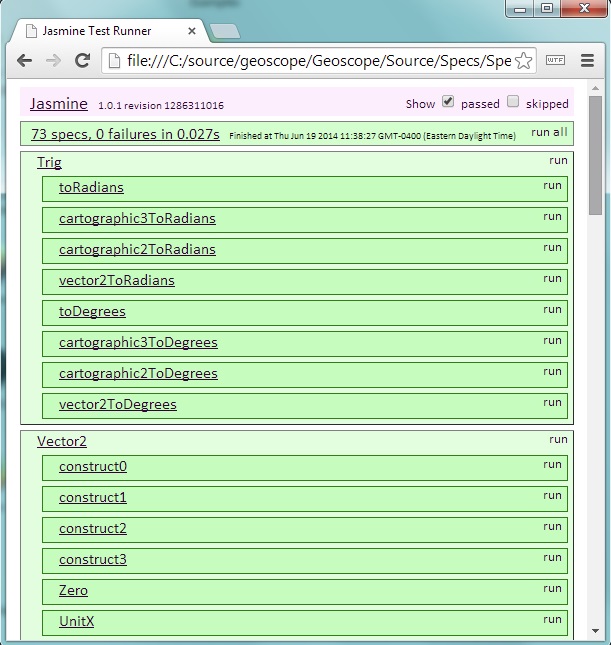Click run all specs
611x645 pixels.
click(549, 132)
